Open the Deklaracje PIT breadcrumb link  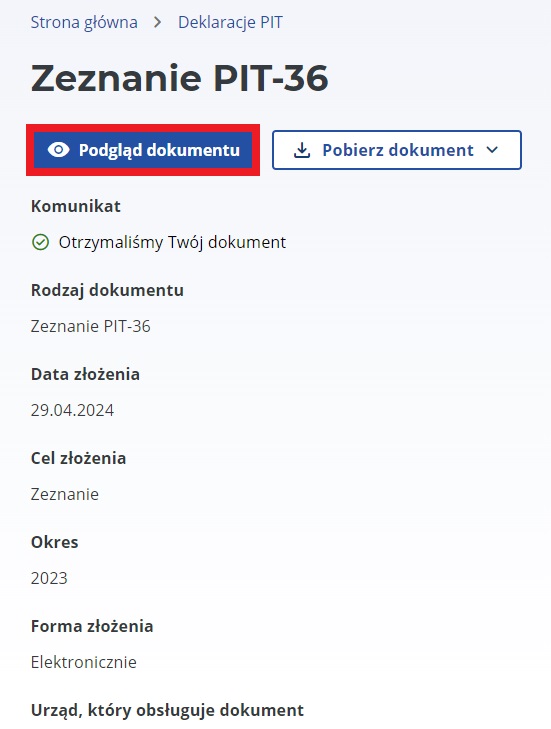[x=231, y=22]
